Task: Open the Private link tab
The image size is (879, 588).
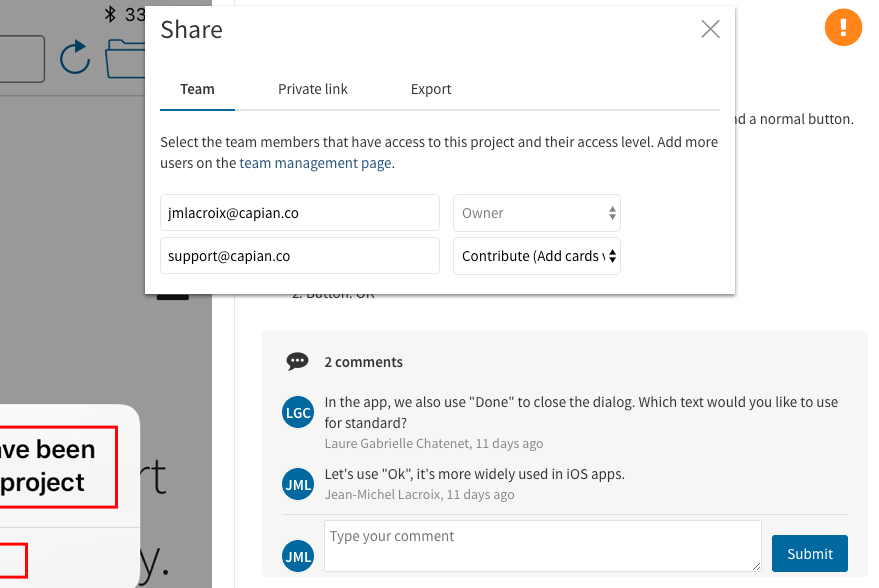Action: point(313,89)
